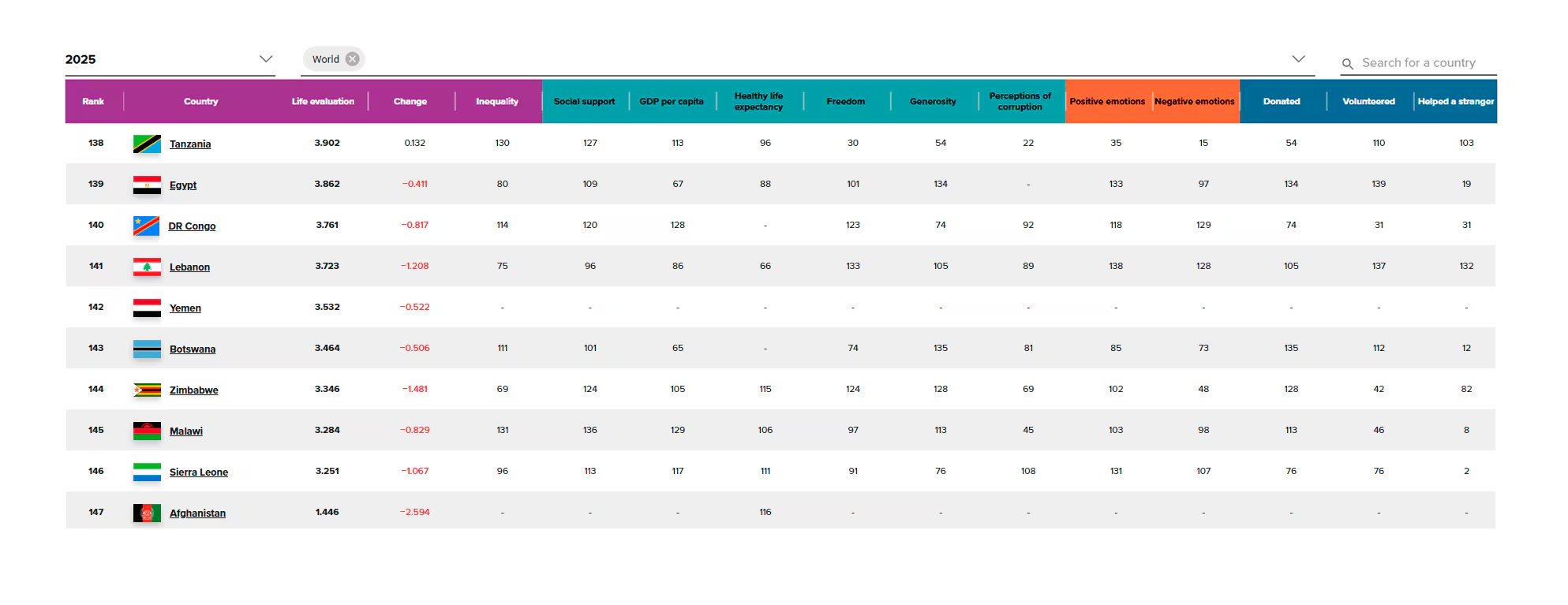Toggle the Inequality column header
The image size is (1568, 605).
[496, 101]
